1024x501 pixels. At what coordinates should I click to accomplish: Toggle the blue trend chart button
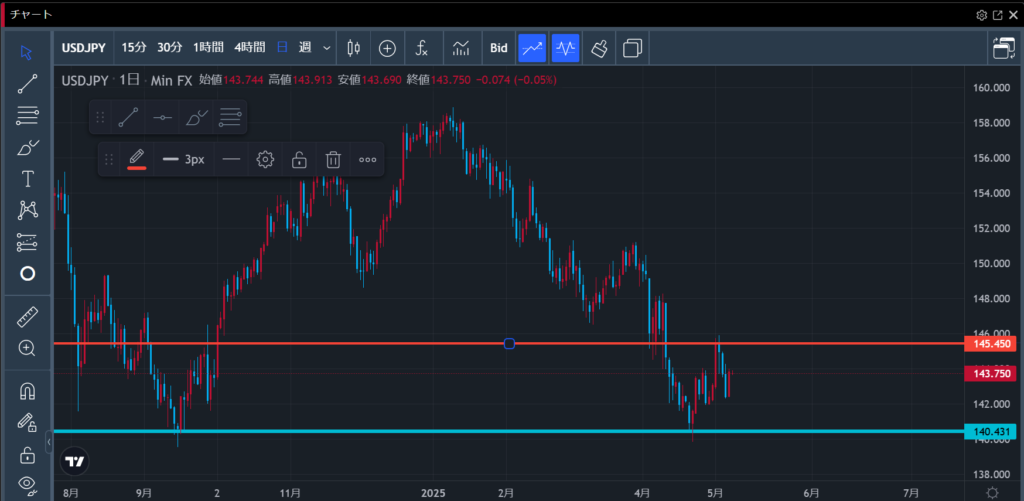point(532,48)
